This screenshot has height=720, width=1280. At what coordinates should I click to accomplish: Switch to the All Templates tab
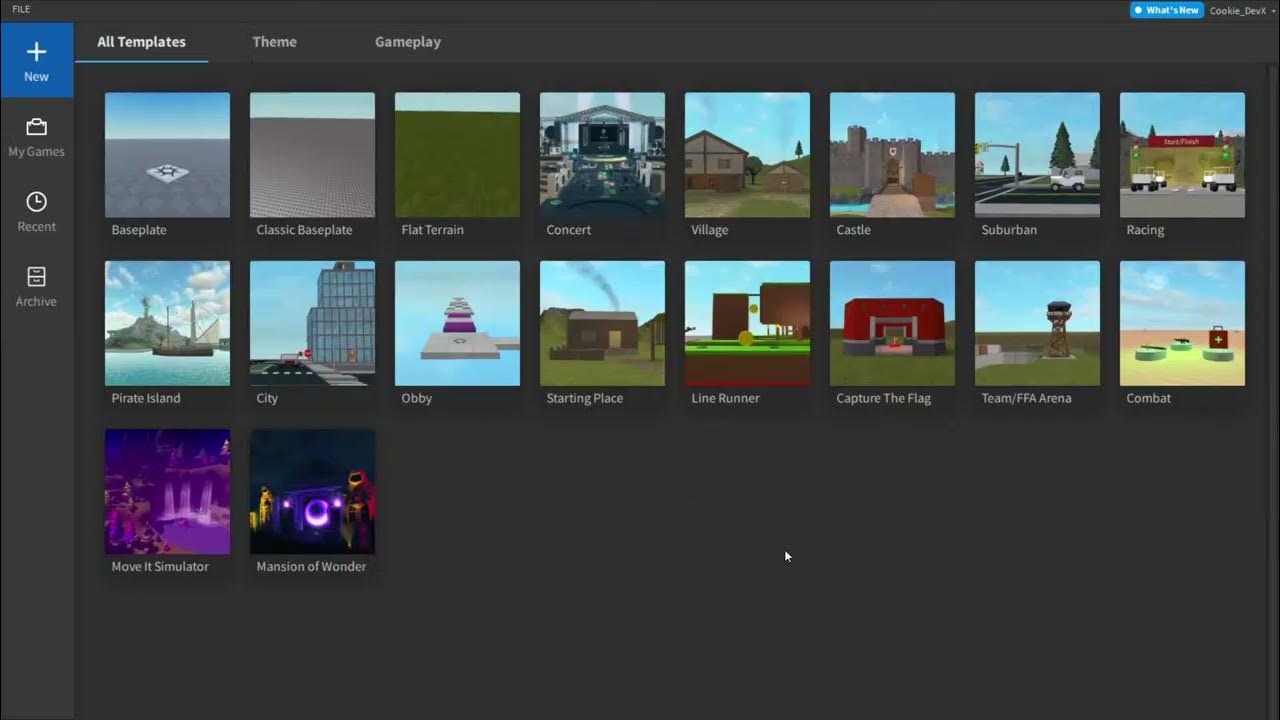[x=141, y=42]
